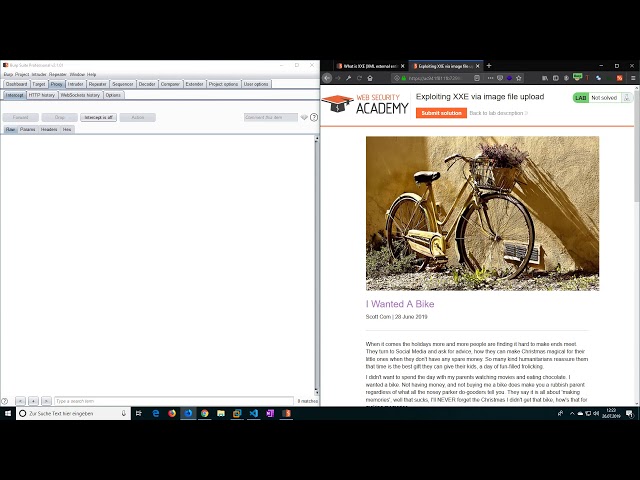Switch to the Target tab

39,84
